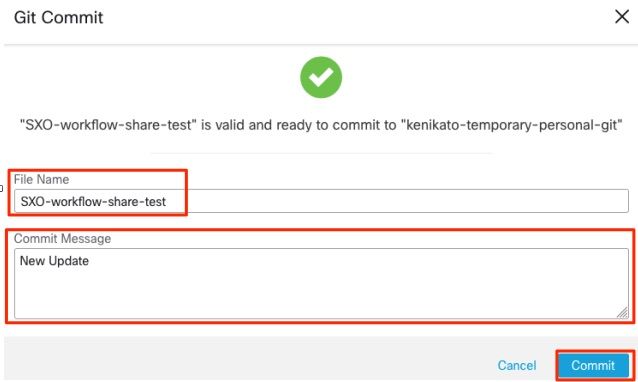Focus the File Name input field
The height and width of the screenshot is (382, 638).
pos(321,201)
